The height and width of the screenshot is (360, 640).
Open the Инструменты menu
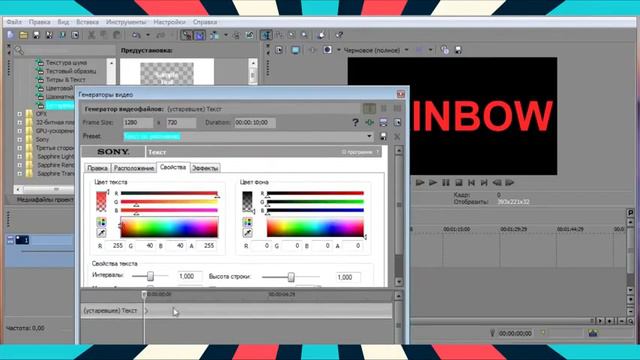click(x=126, y=22)
